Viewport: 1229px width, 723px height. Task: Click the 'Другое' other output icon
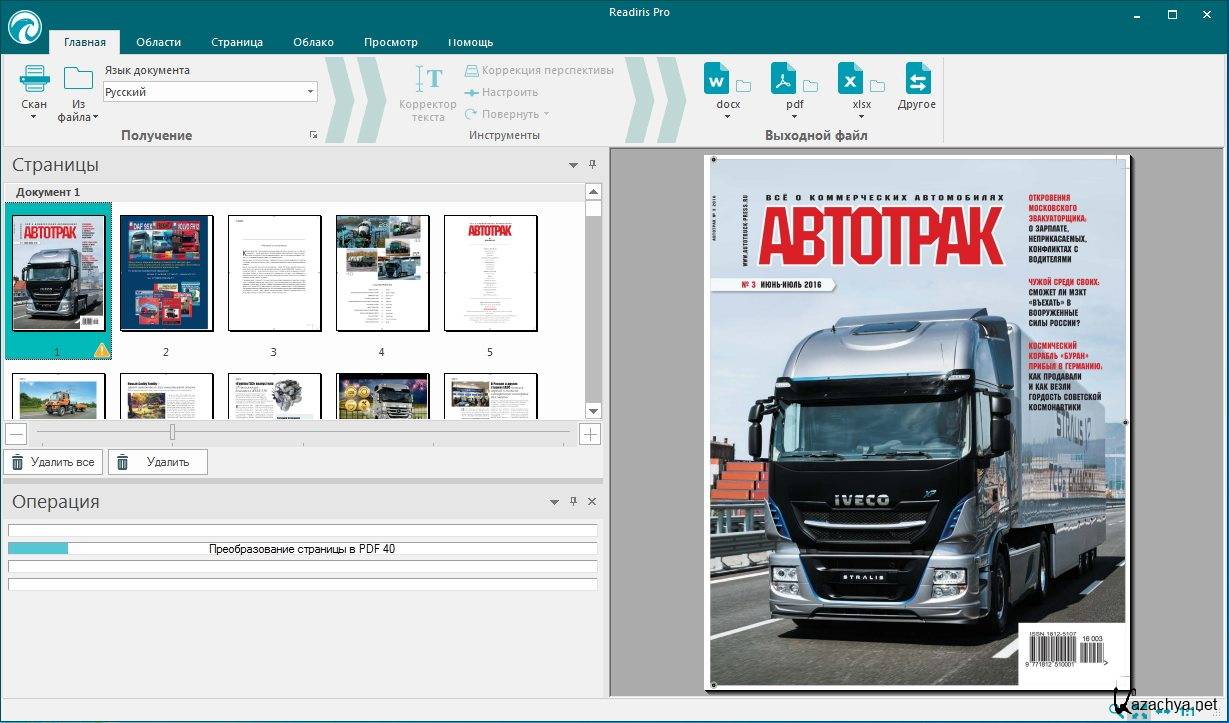(917, 79)
